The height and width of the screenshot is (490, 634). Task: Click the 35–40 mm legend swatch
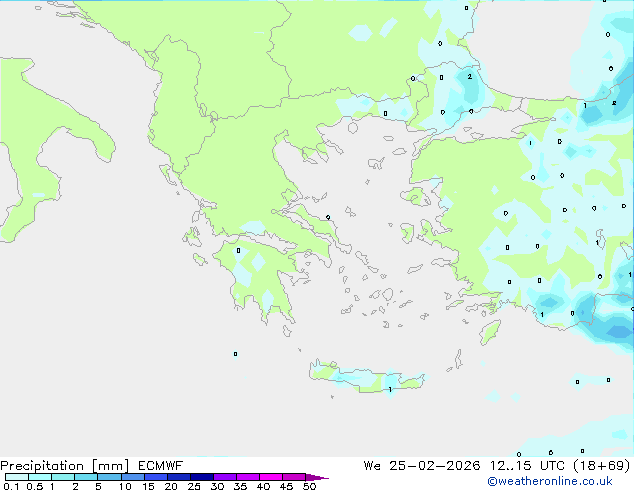point(248,477)
